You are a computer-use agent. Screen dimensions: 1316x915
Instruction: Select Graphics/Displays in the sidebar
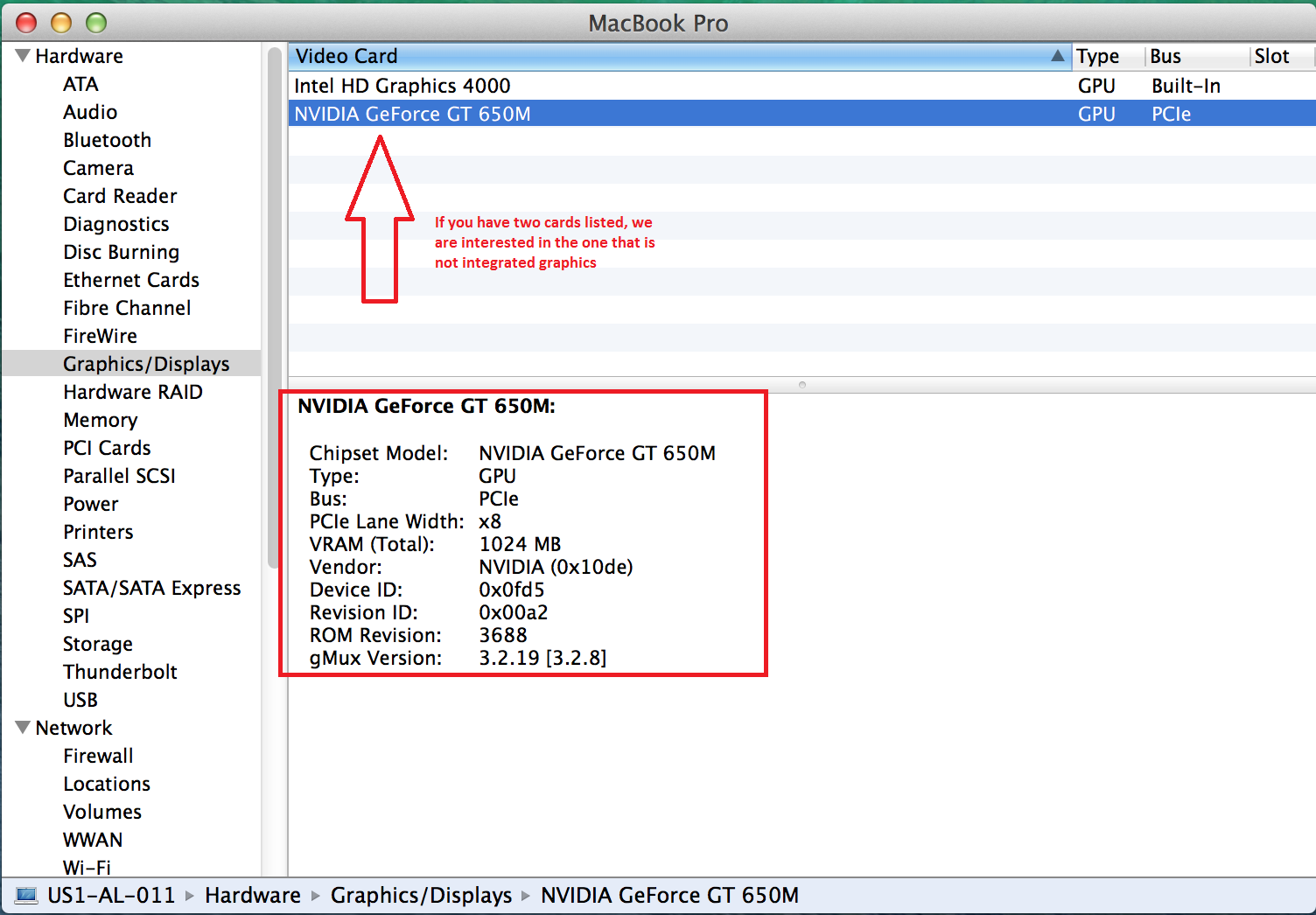[146, 364]
